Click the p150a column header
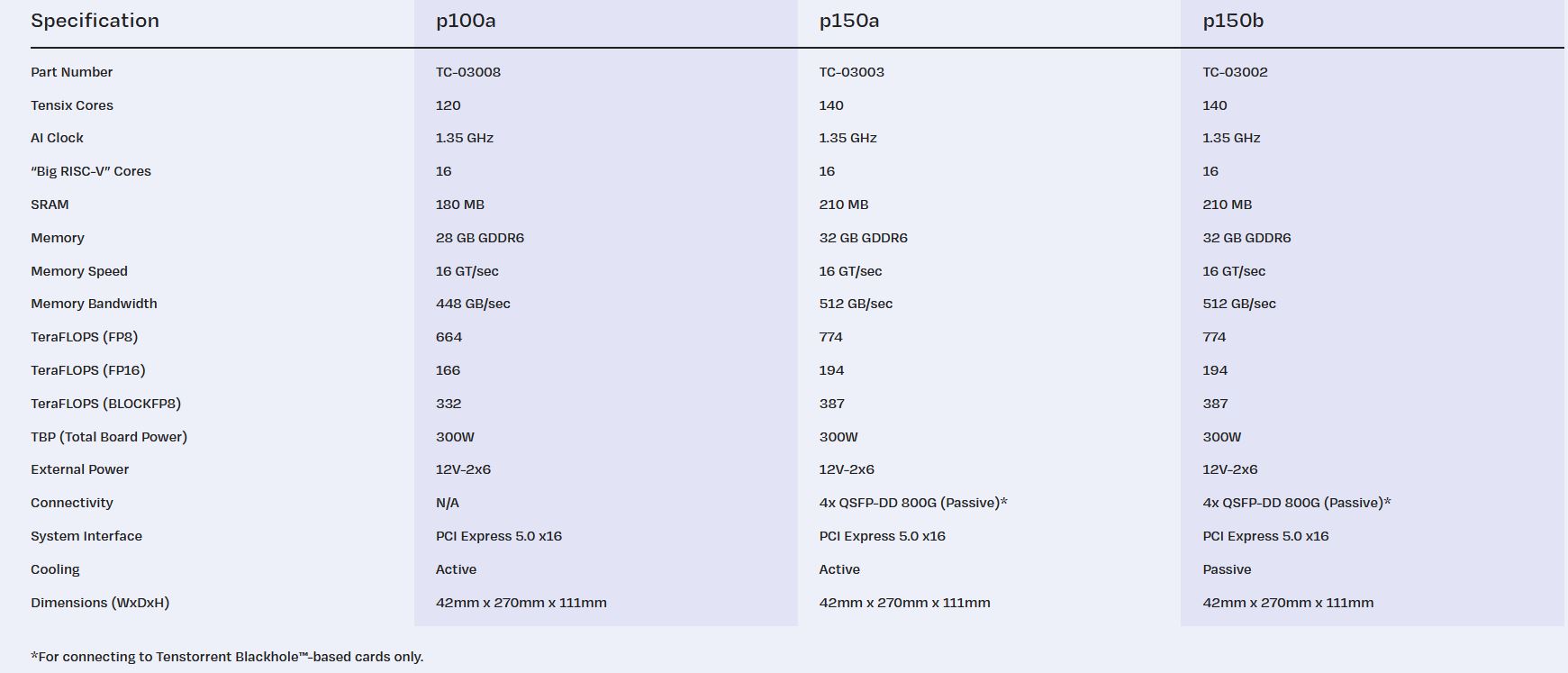Screen dimensions: 1568x673 click(848, 21)
